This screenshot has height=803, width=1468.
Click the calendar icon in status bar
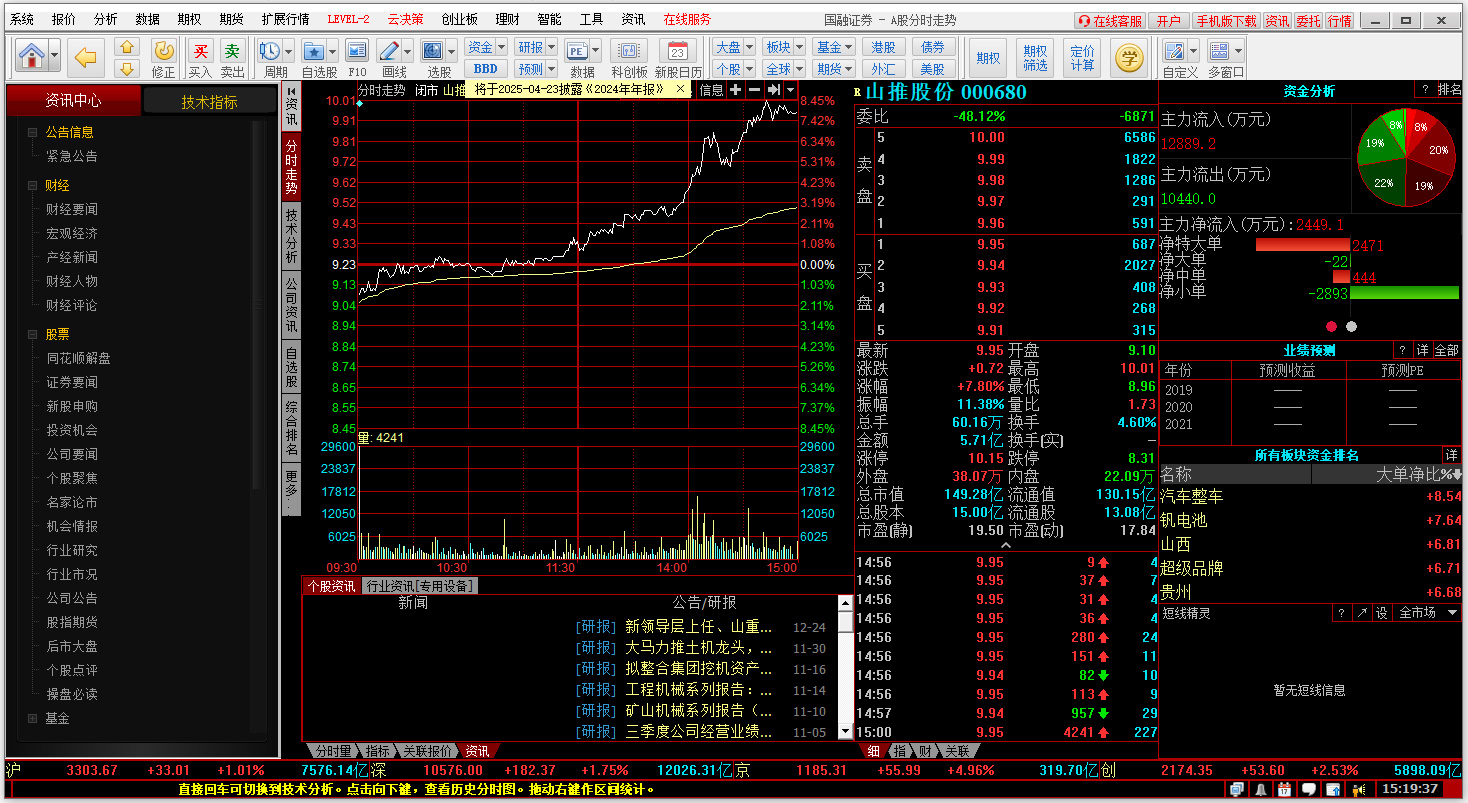point(1283,790)
